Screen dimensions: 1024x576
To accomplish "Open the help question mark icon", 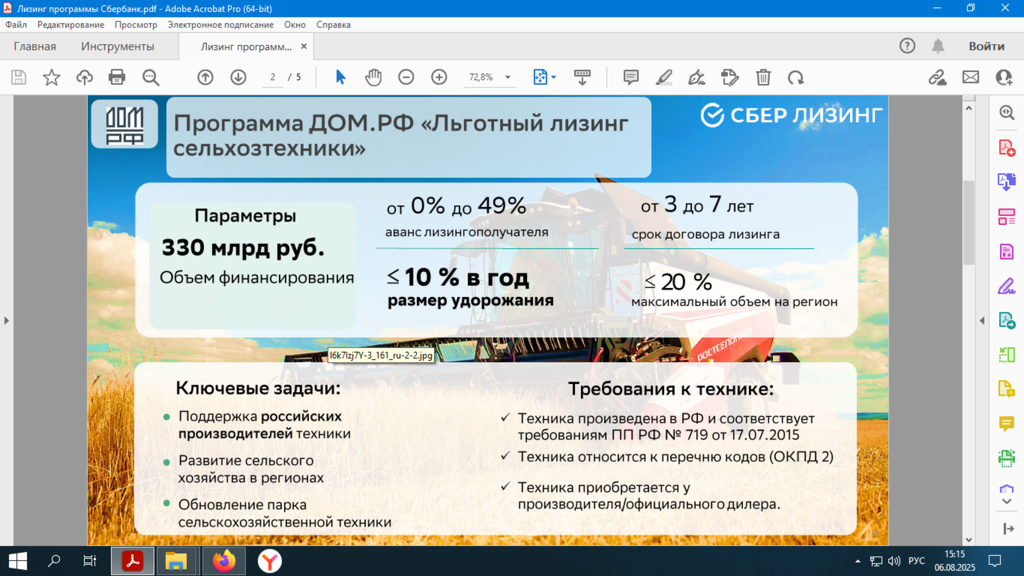I will point(907,46).
